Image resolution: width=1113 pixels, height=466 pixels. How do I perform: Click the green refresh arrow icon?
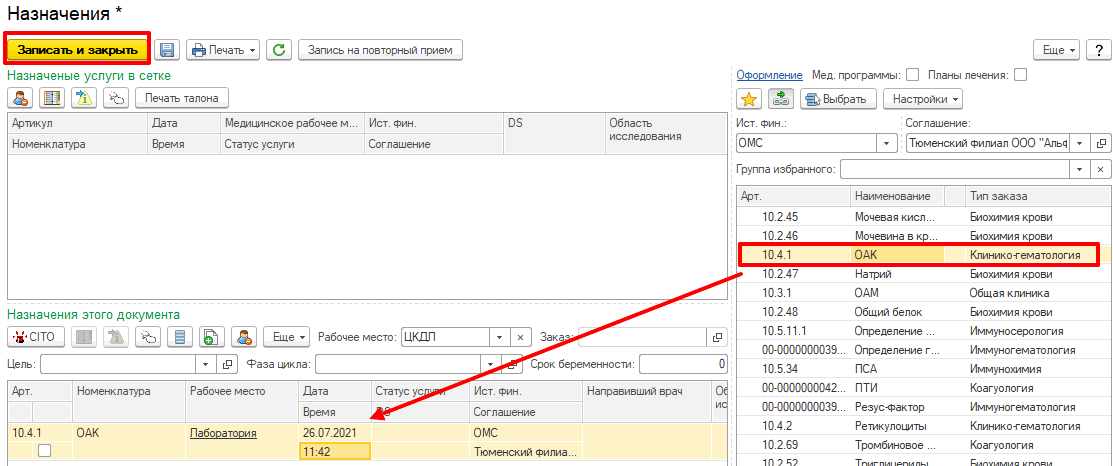pyautogui.click(x=279, y=49)
